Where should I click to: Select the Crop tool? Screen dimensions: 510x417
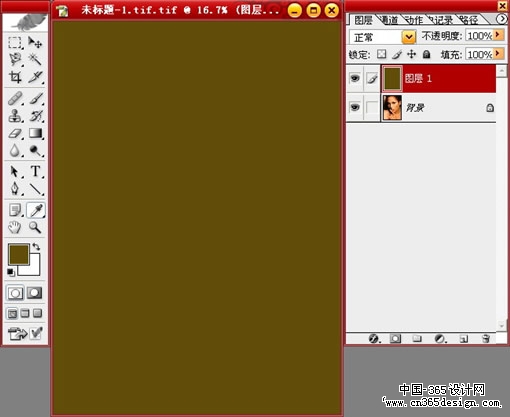pyautogui.click(x=15, y=77)
